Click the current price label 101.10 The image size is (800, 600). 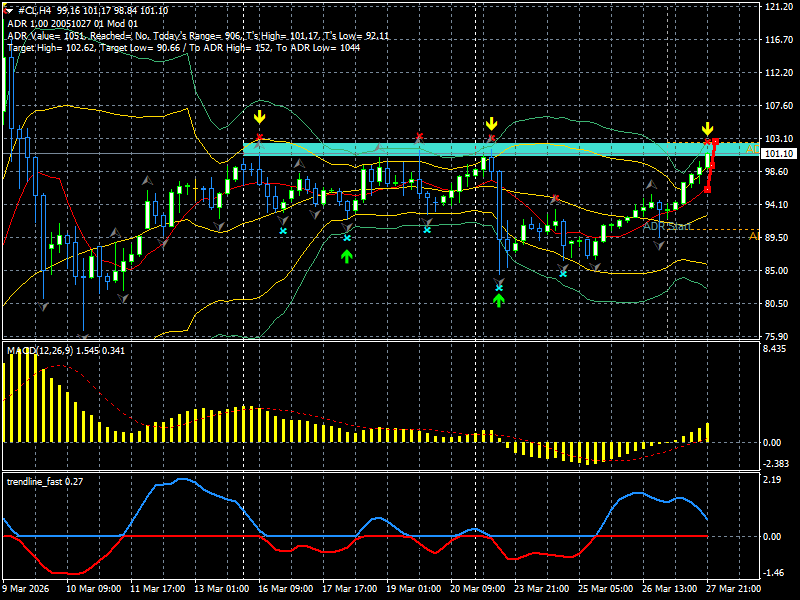point(778,154)
